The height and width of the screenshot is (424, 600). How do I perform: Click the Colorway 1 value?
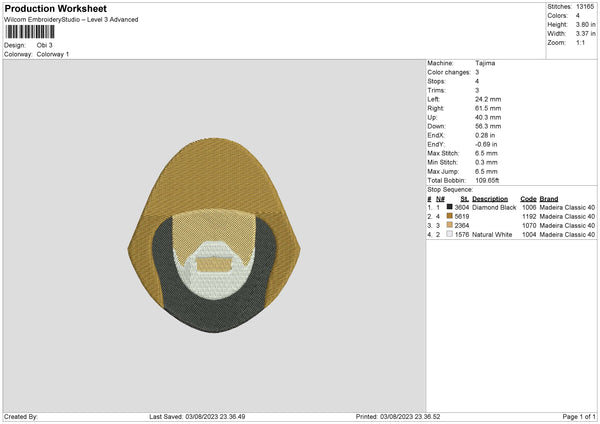click(x=53, y=54)
